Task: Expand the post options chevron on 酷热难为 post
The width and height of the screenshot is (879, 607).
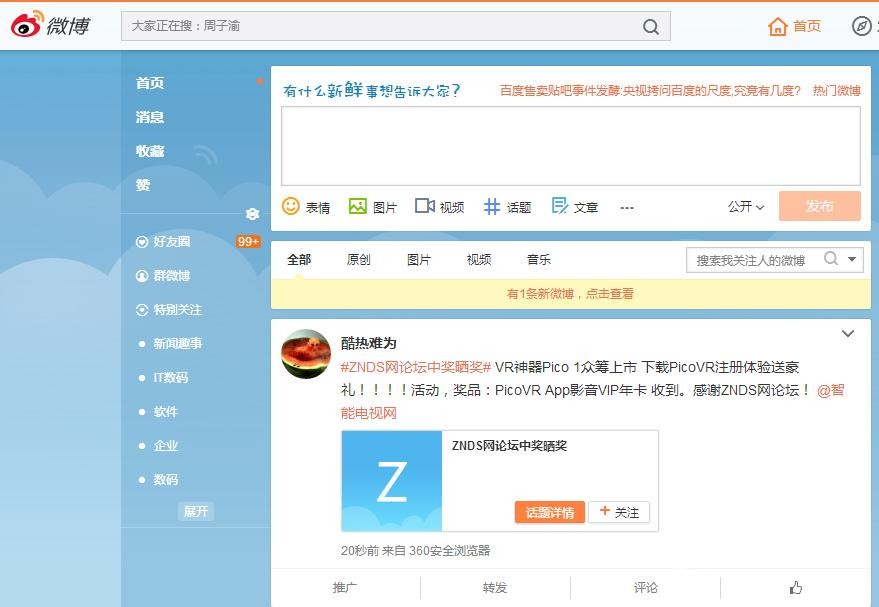Action: point(848,333)
